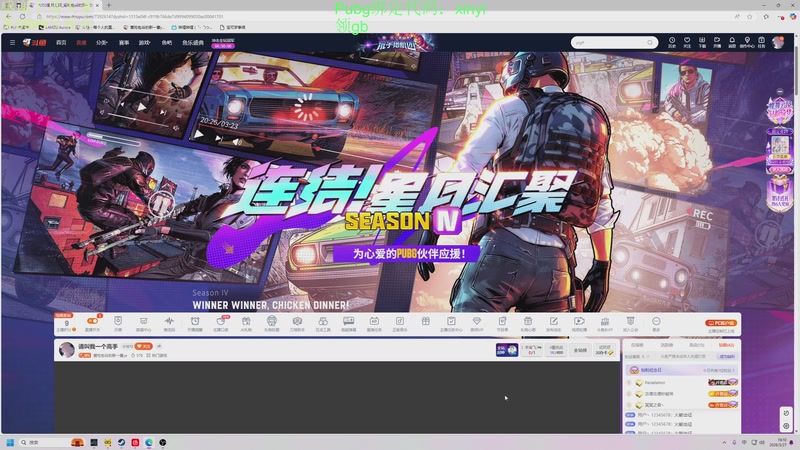Switch to the second ranking tab in the chat panel
This screenshot has height=450, width=800.
tap(667, 345)
